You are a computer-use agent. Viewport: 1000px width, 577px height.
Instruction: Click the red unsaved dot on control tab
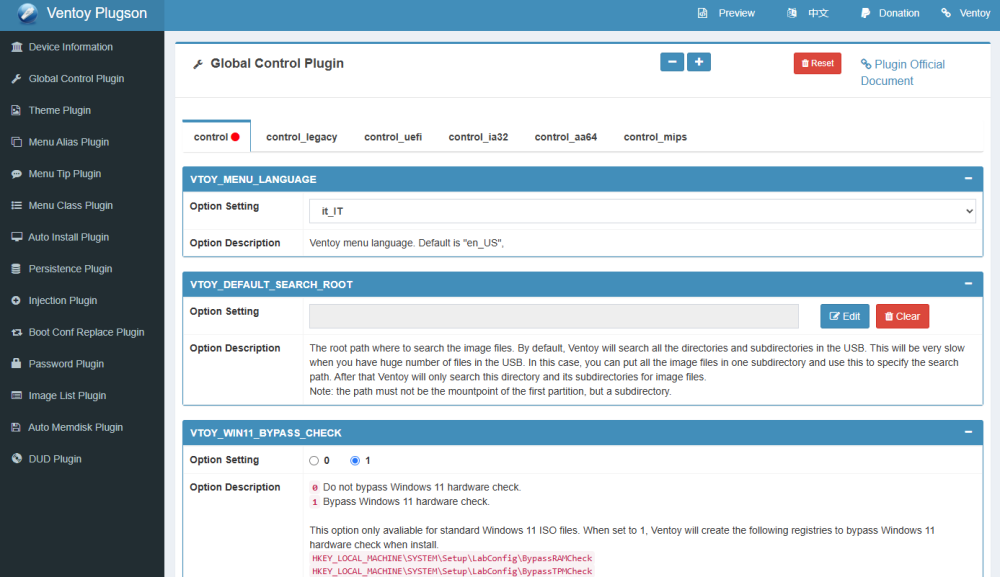[x=235, y=137]
